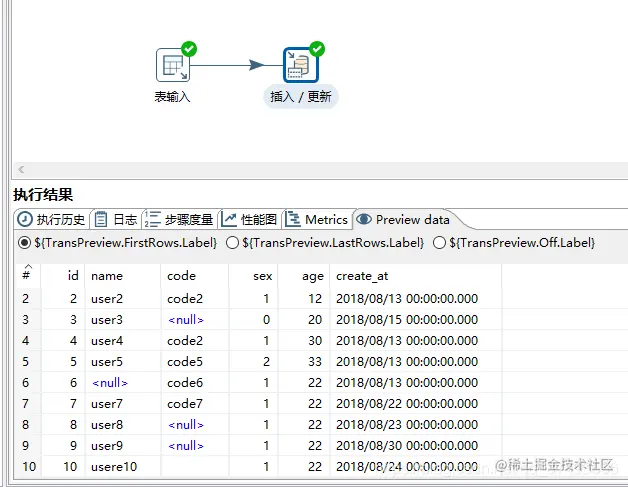Click the create_at column header
Screen dimensions: 628x487
[416, 276]
